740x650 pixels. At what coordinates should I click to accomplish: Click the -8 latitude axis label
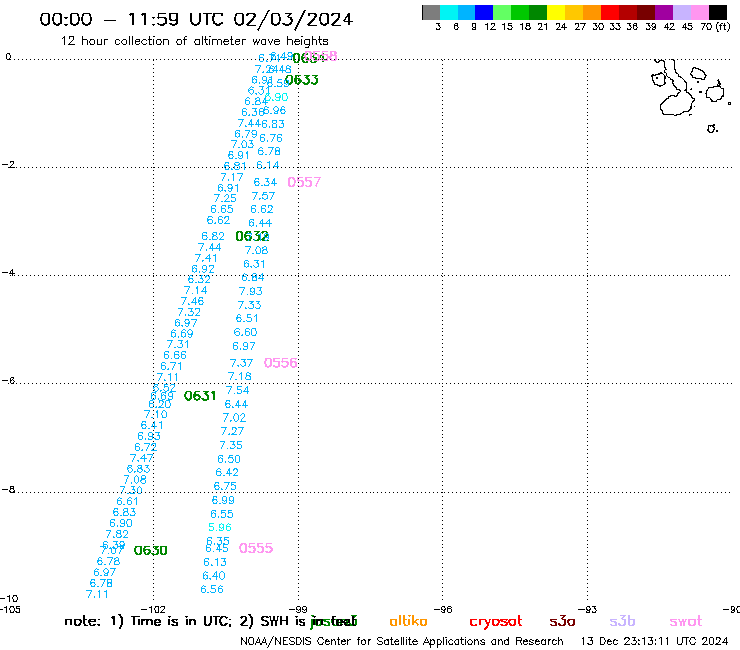(x=8, y=489)
